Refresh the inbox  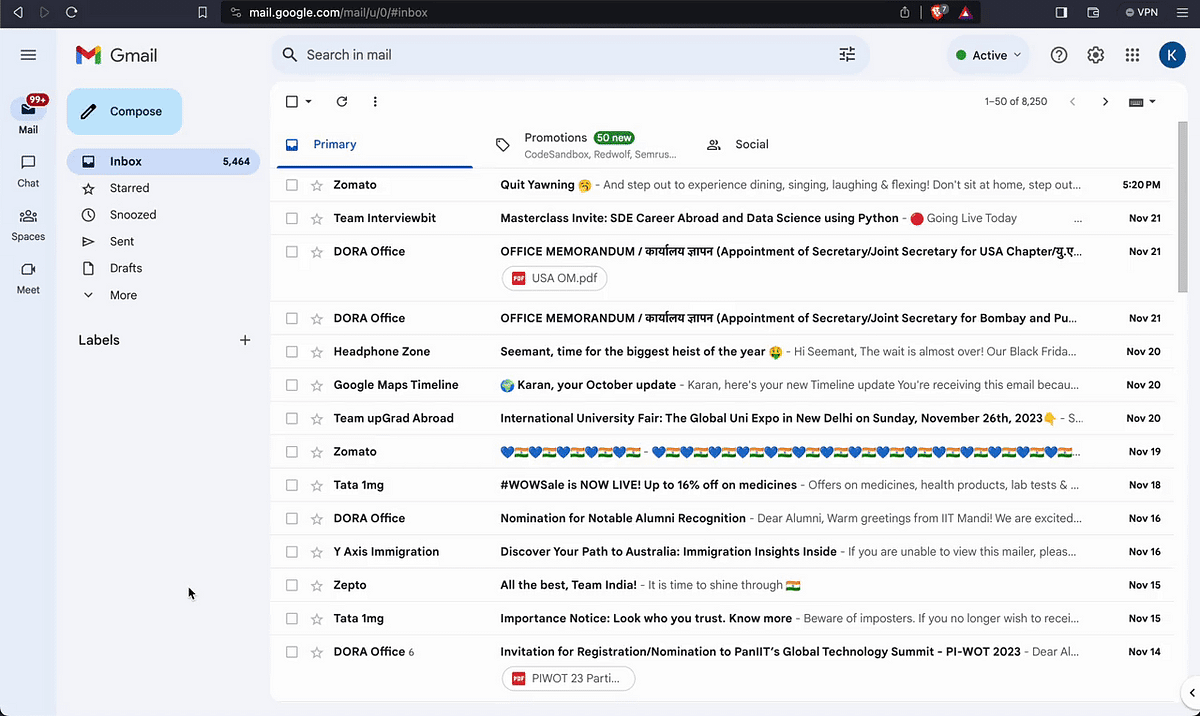click(342, 101)
